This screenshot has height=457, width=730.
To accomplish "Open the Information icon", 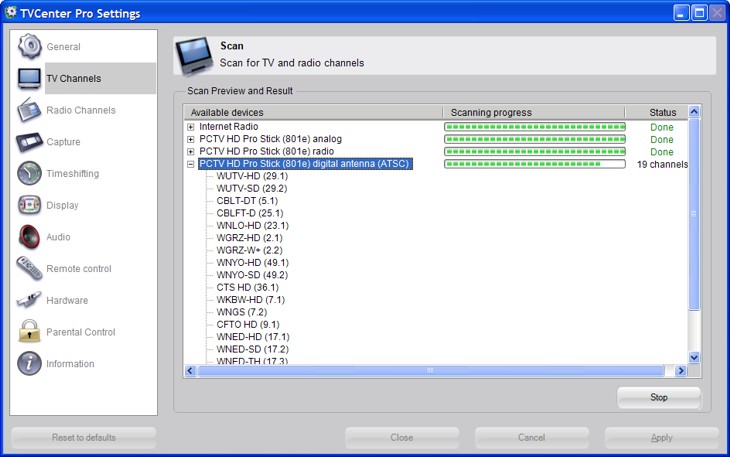I will coord(29,363).
